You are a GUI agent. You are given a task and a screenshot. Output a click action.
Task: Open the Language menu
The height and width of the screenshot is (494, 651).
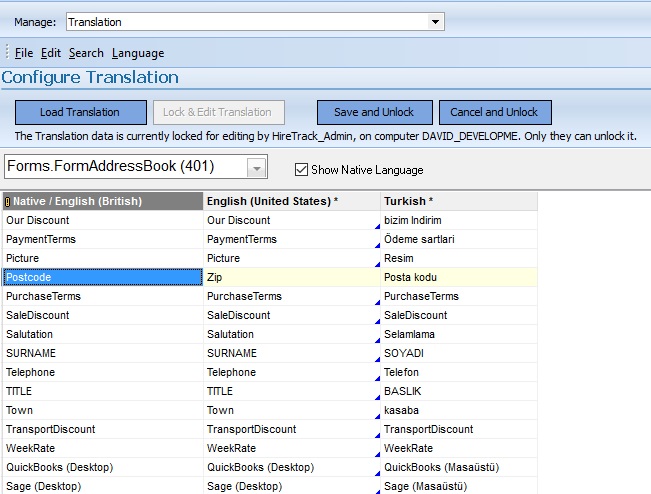(138, 53)
